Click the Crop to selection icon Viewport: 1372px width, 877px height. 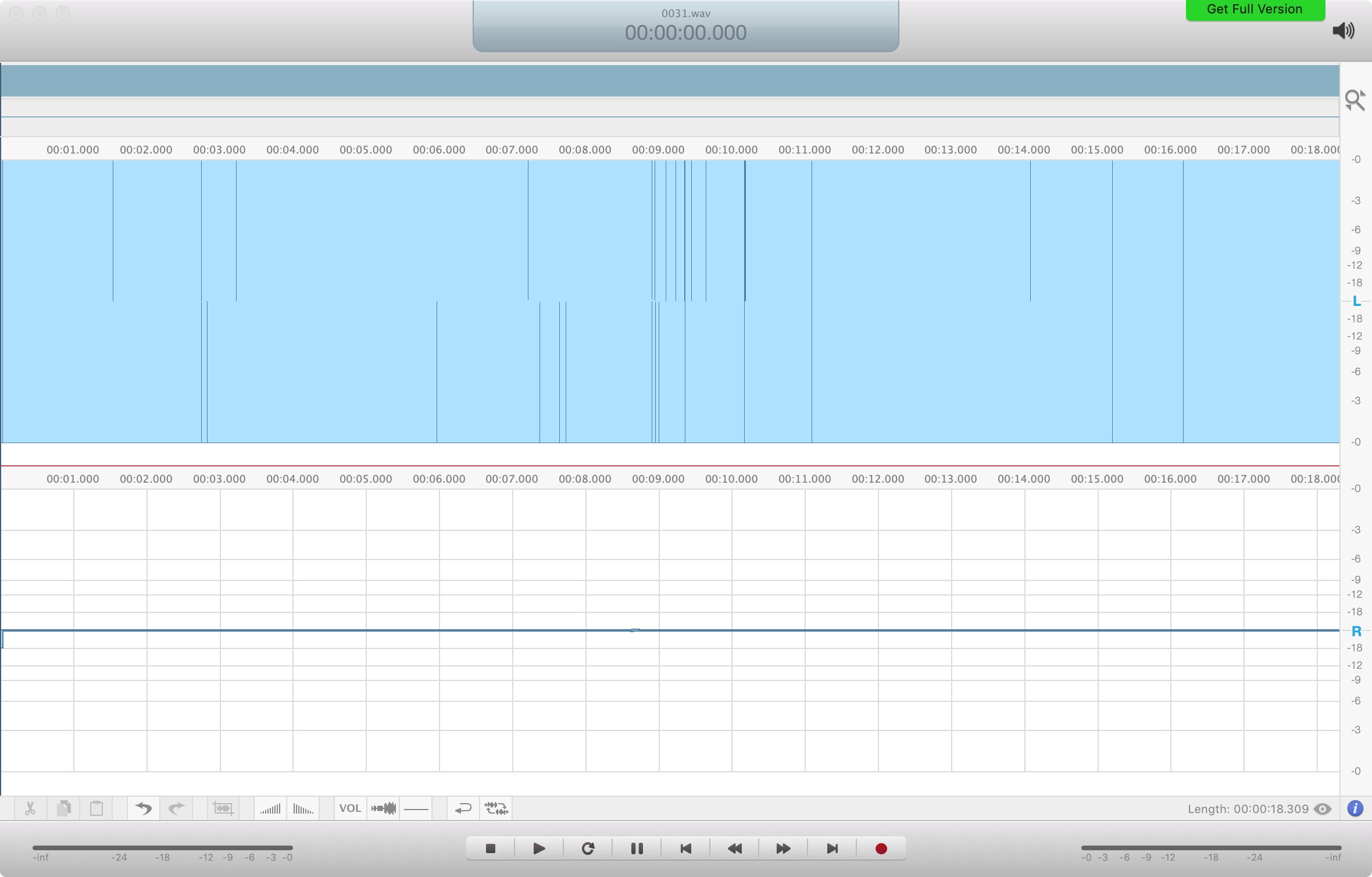pyautogui.click(x=223, y=808)
